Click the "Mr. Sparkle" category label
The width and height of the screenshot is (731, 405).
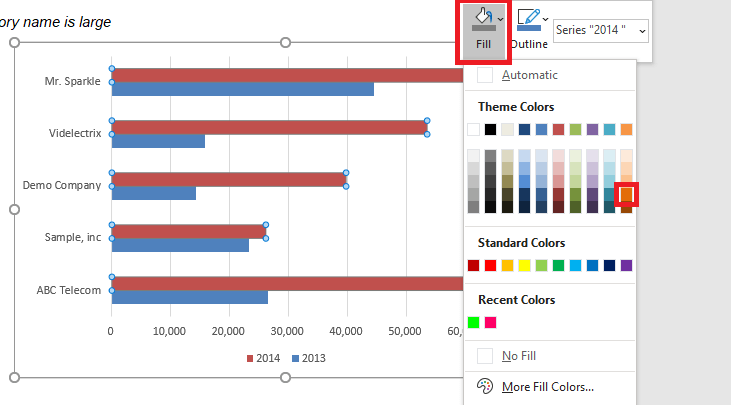pyautogui.click(x=72, y=81)
